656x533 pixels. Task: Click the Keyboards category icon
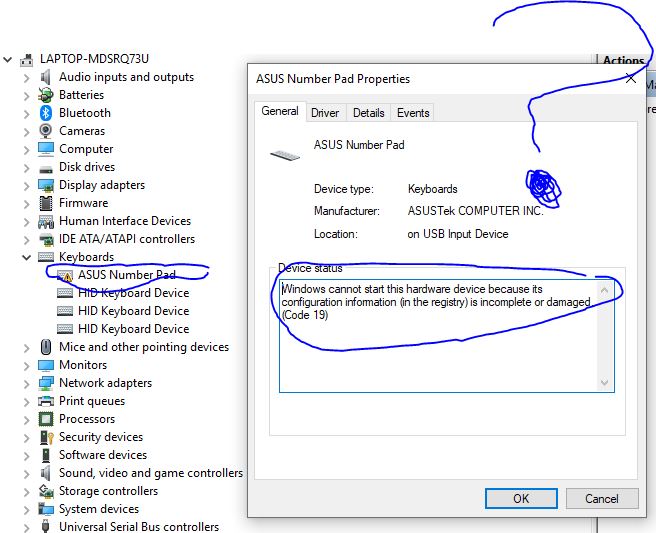click(46, 257)
